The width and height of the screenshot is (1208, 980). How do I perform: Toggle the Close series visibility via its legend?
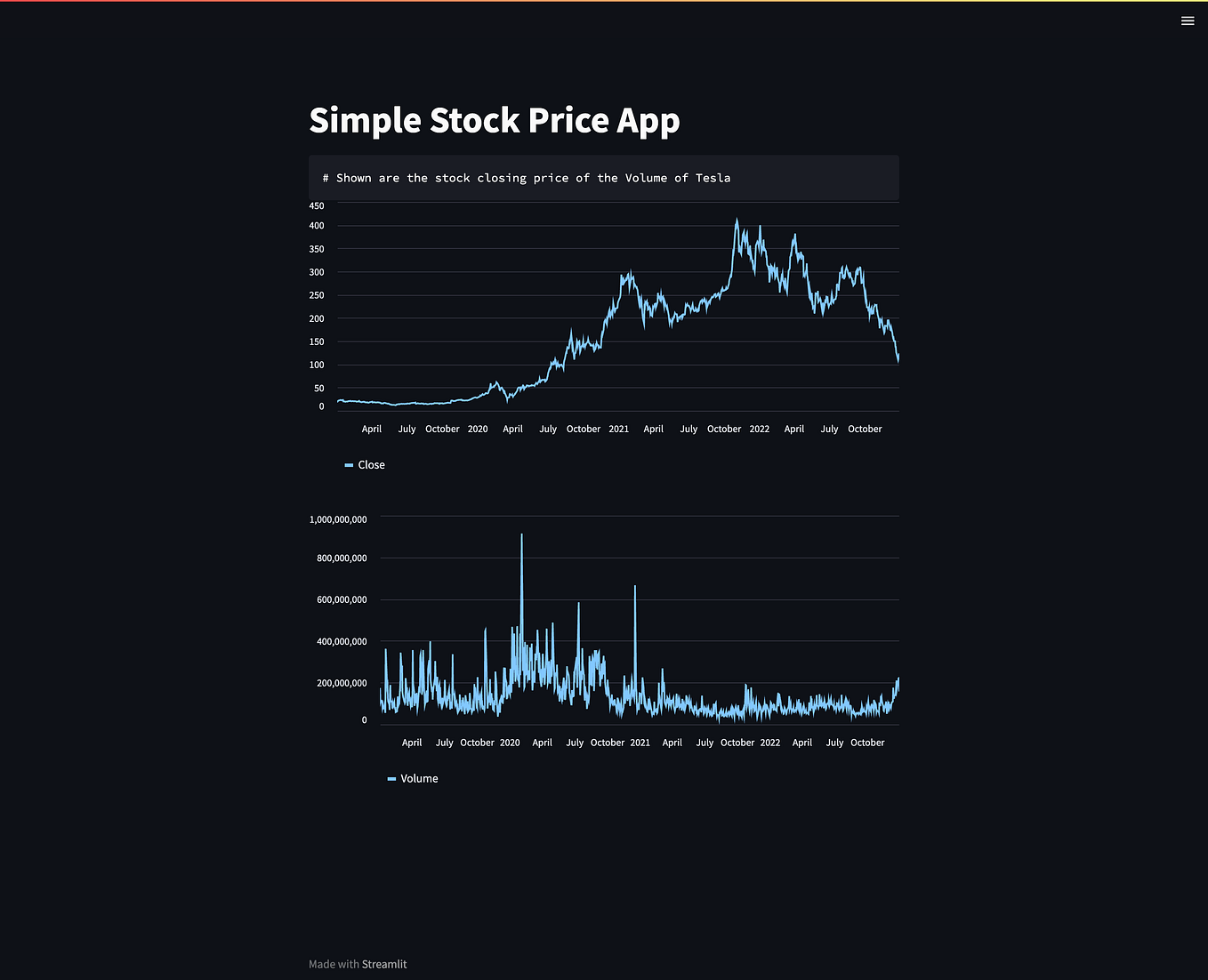[x=364, y=464]
